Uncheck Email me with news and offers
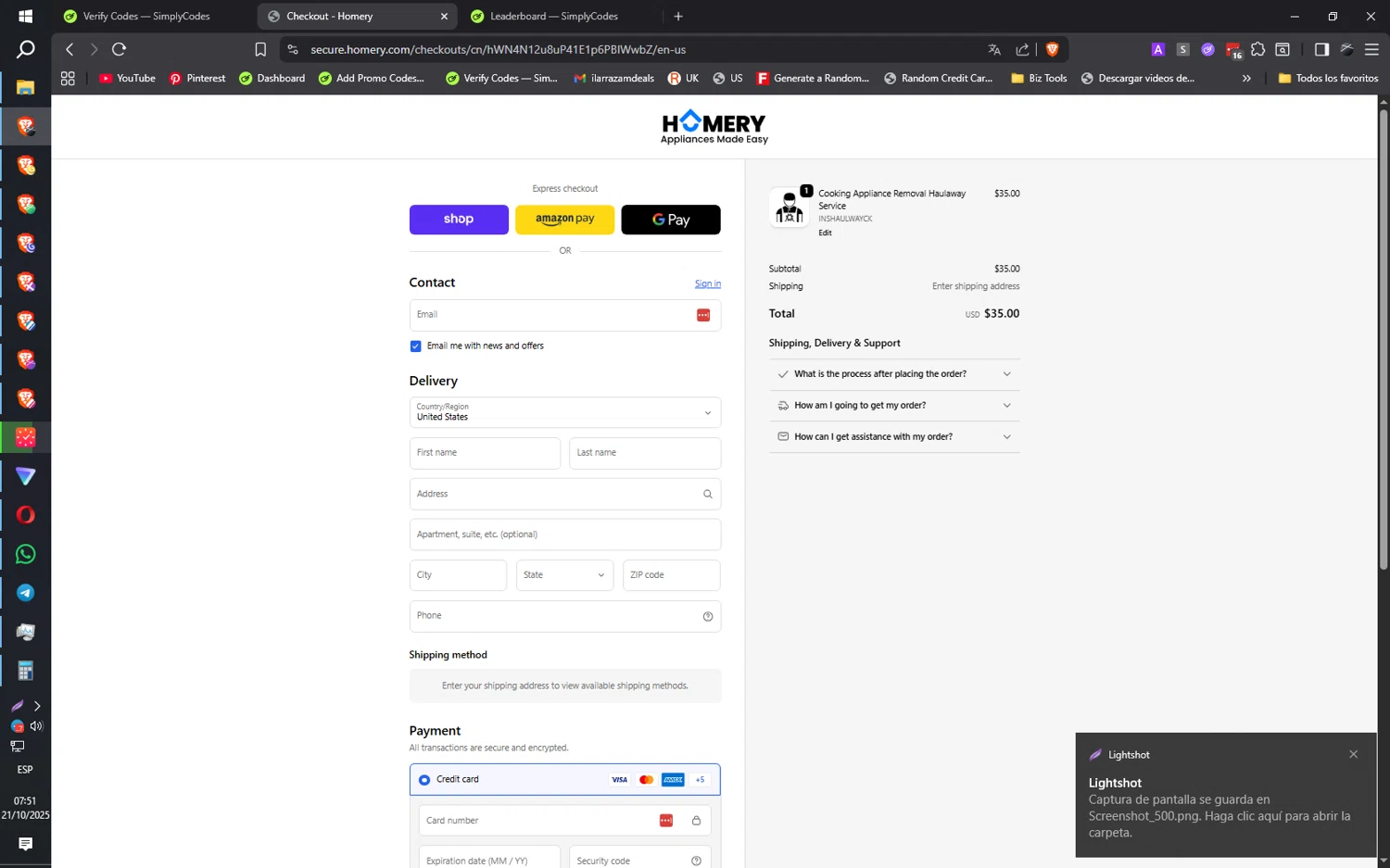1390x868 pixels. 415,346
